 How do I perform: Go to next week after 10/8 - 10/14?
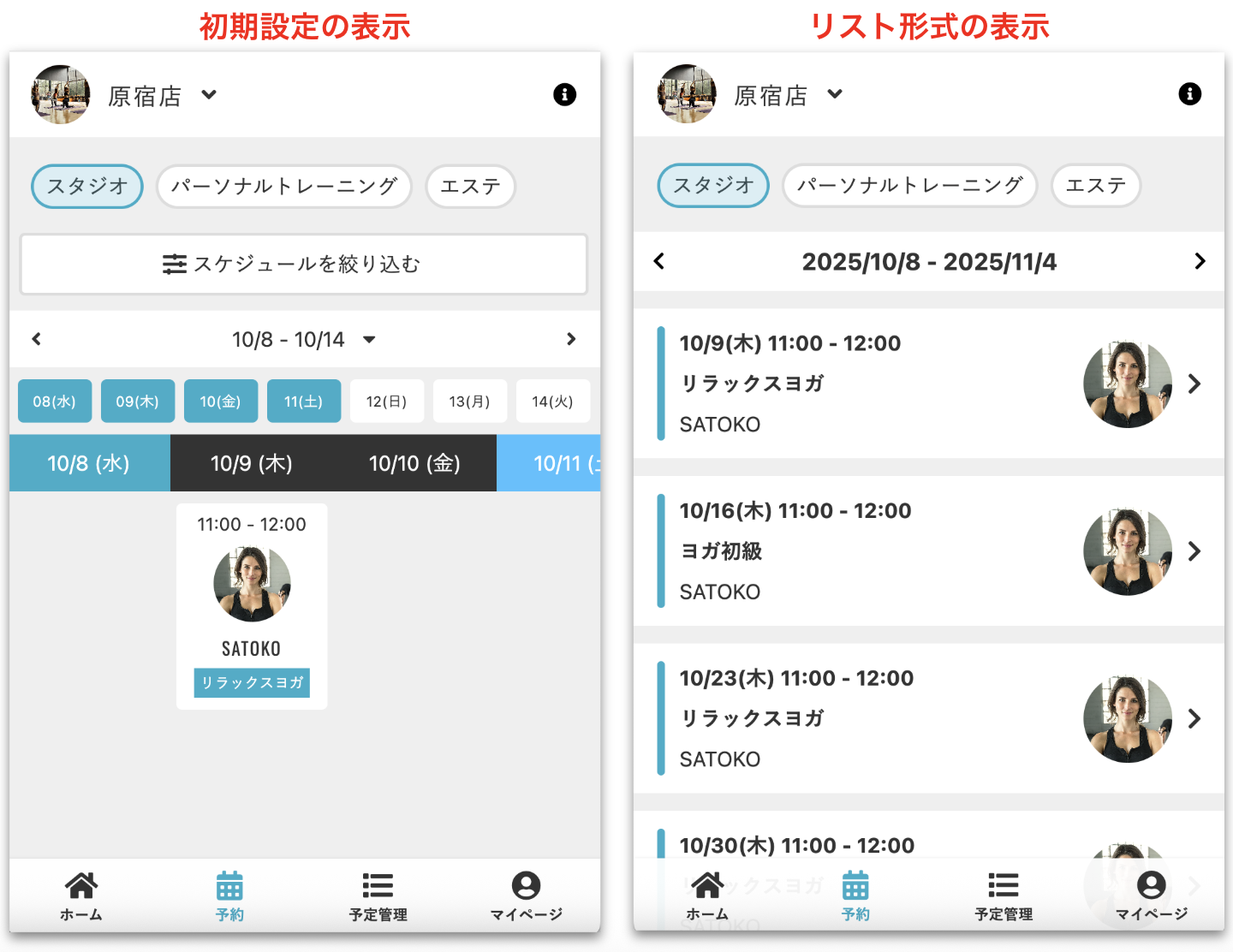571,339
